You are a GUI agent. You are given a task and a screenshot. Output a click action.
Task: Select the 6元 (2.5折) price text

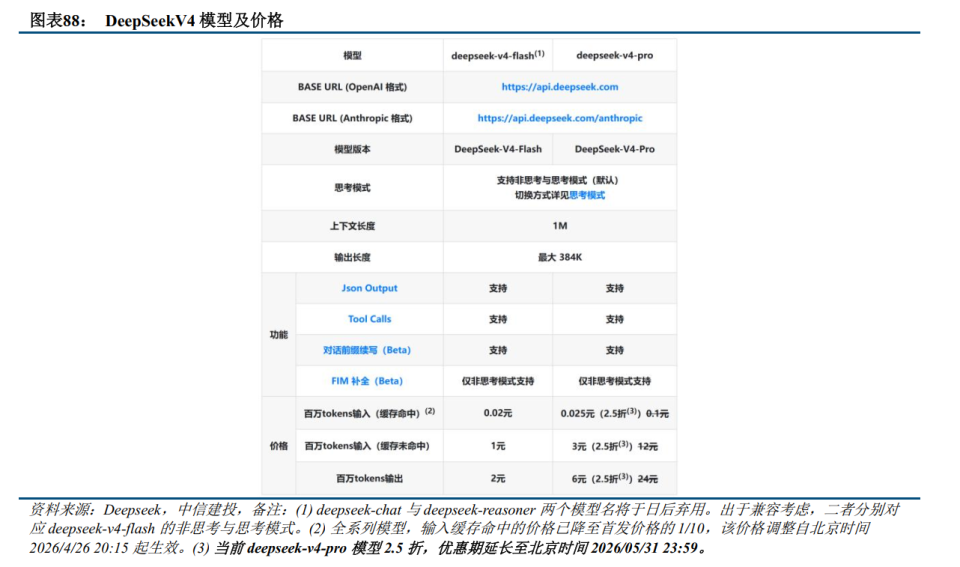(x=602, y=479)
